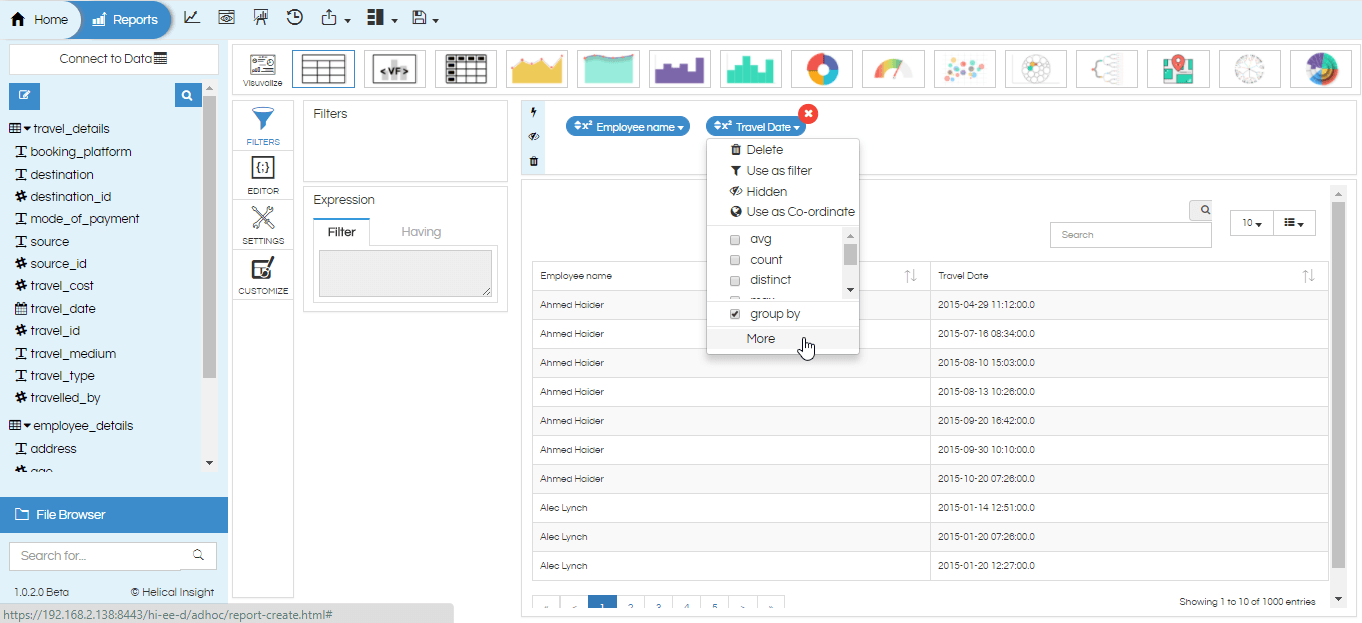Click the preview eye icon in top toolbar
1362x623 pixels.
click(227, 17)
